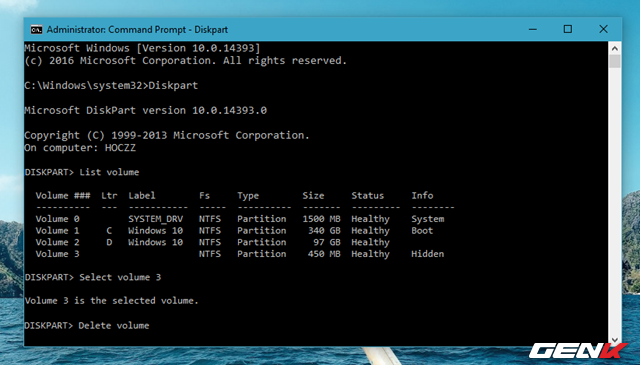Click the window title text 'Administrator: Command Prompt - Diskpart'
The image size is (640, 365).
pyautogui.click(x=137, y=30)
